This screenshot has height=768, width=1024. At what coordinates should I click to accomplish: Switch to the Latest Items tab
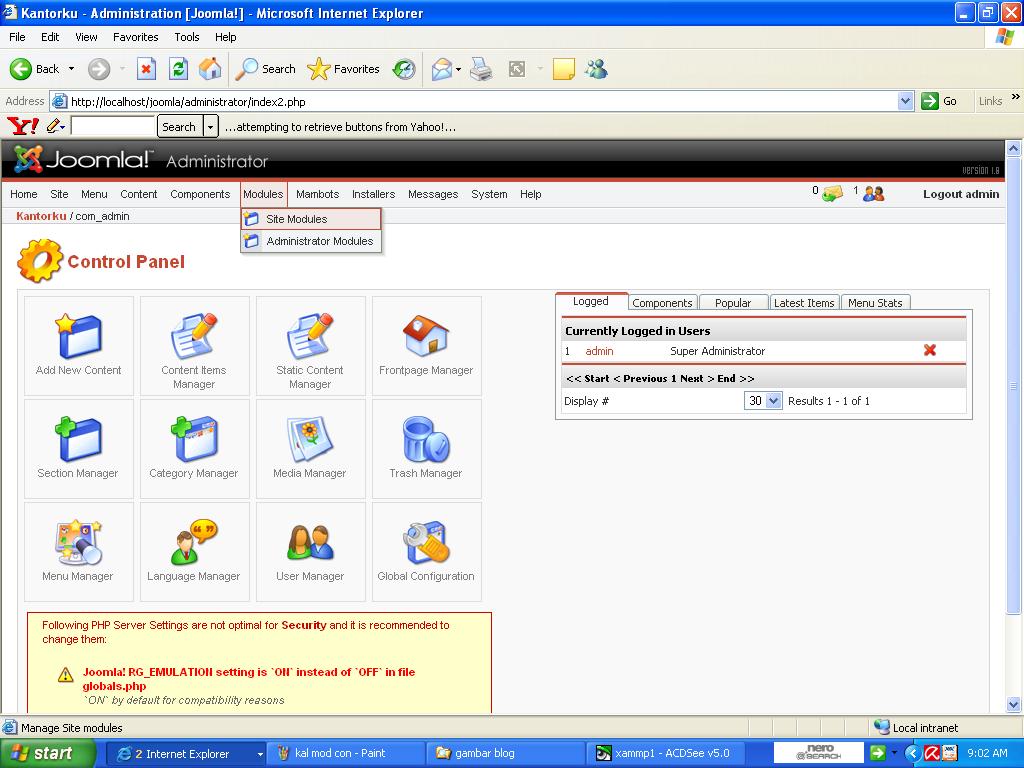pyautogui.click(x=804, y=302)
